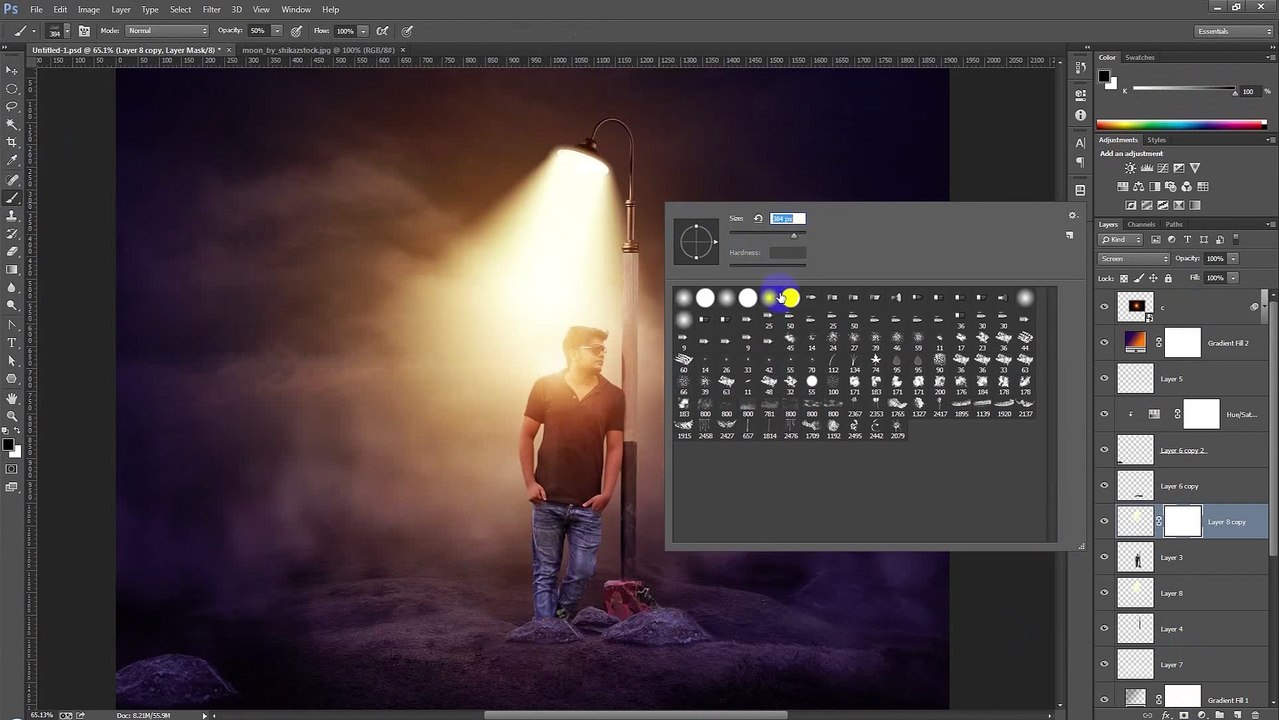This screenshot has height=720, width=1279.
Task: Switch to the Styles tab
Action: pos(1156,140)
